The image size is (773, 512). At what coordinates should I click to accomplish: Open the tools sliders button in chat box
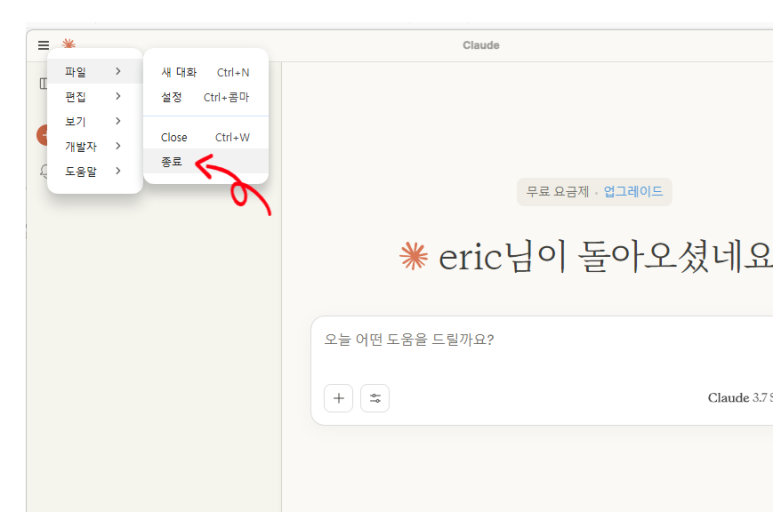[x=375, y=398]
